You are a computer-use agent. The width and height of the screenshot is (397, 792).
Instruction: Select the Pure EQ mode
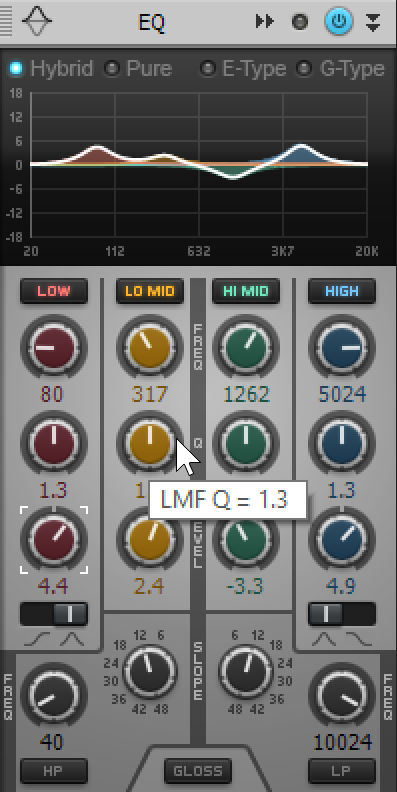[138, 68]
